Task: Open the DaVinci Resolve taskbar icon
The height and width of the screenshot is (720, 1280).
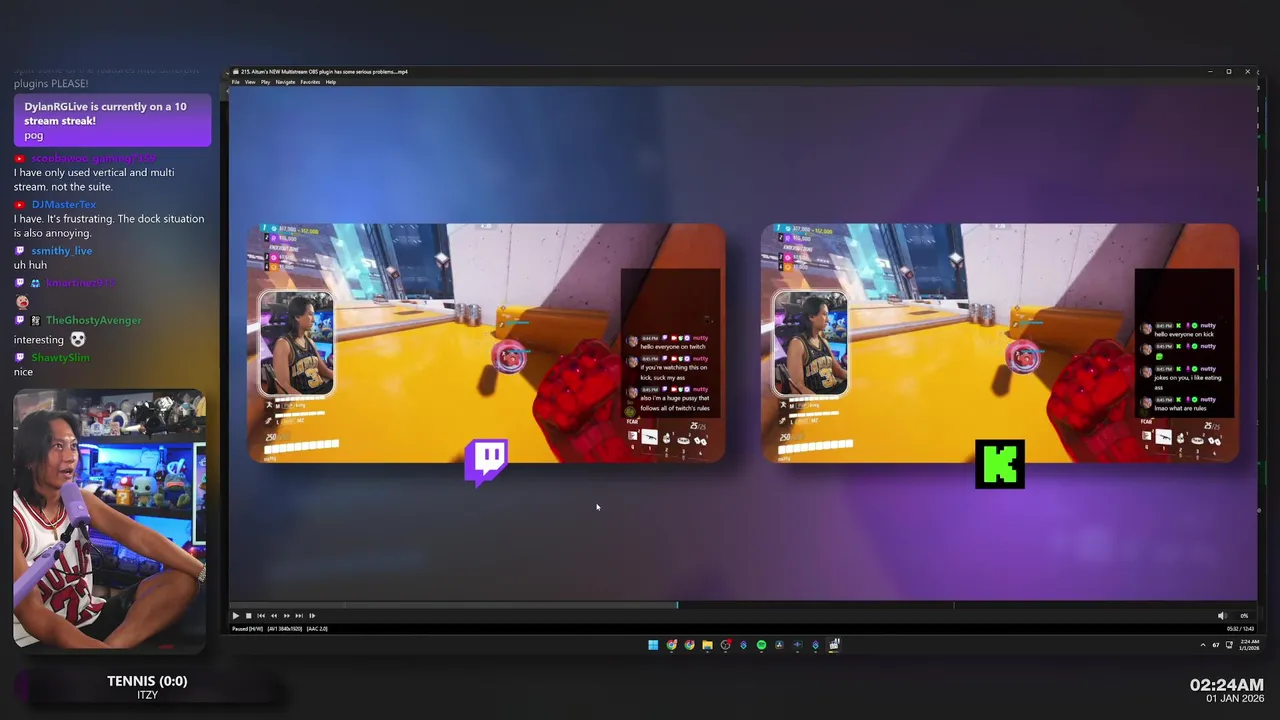Action: [x=779, y=645]
